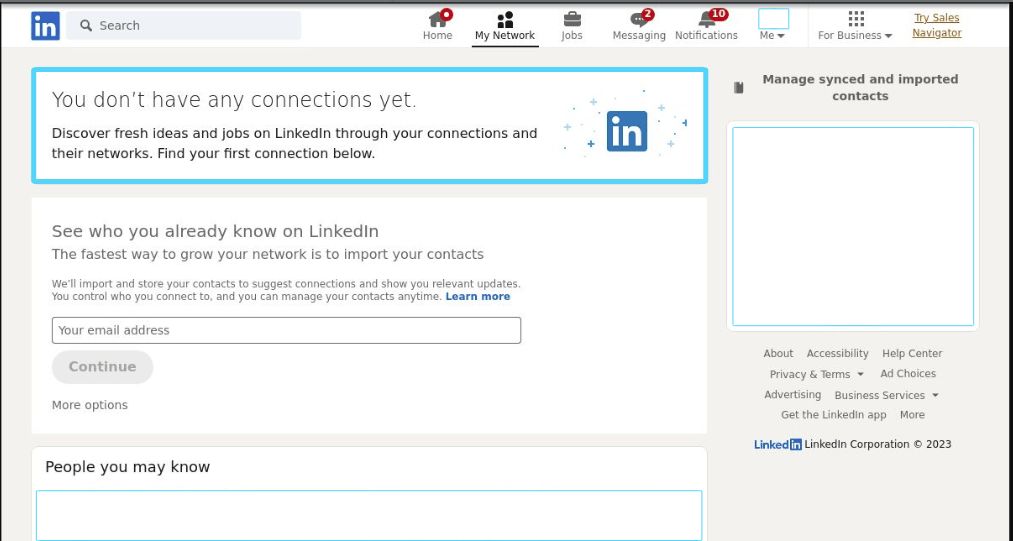Click the profile avatar above Me
Screen dimensions: 1013x541
click(773, 19)
